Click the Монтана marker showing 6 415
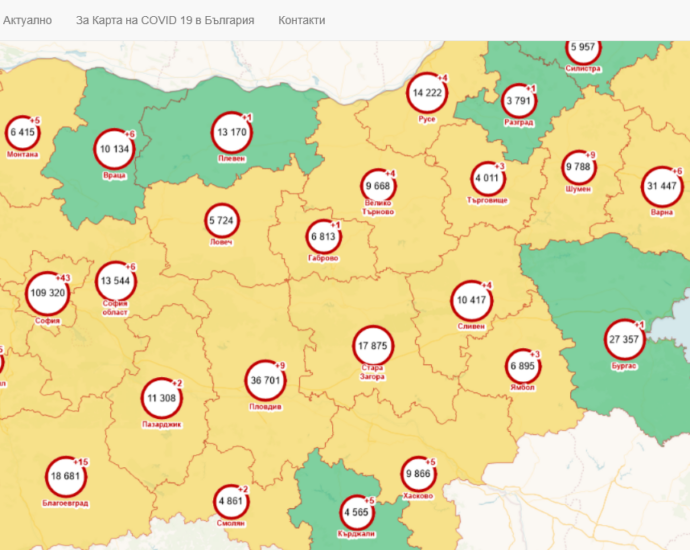Screen dimensions: 690x550 point(22,132)
